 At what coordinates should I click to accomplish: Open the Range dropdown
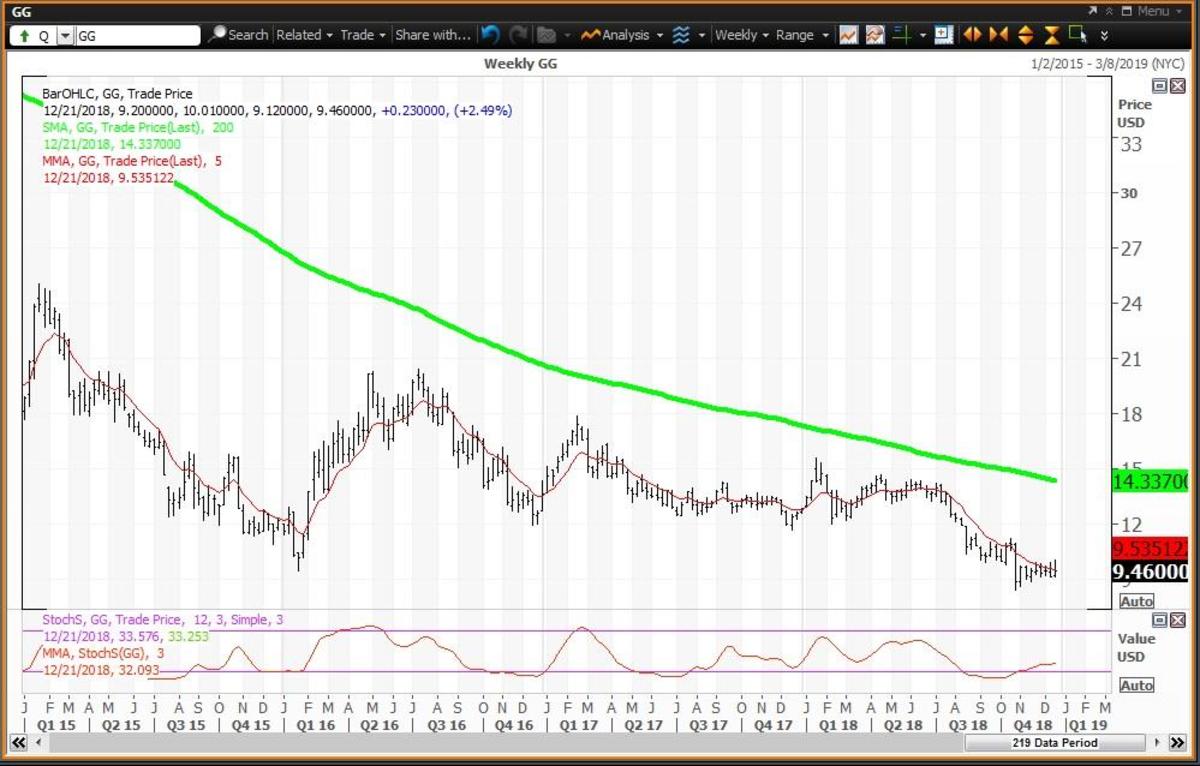point(802,35)
